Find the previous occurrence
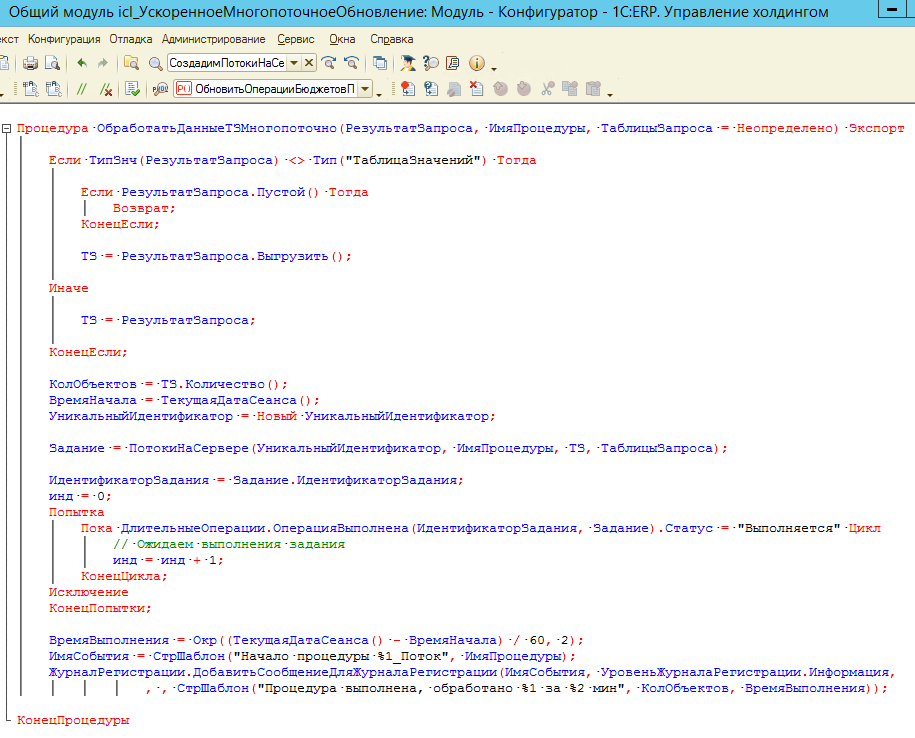This screenshot has height=738, width=915. 351,63
